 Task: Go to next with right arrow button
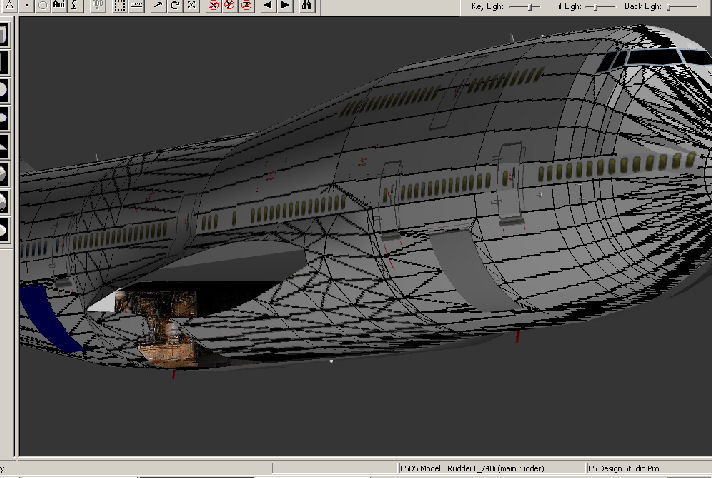pos(285,5)
